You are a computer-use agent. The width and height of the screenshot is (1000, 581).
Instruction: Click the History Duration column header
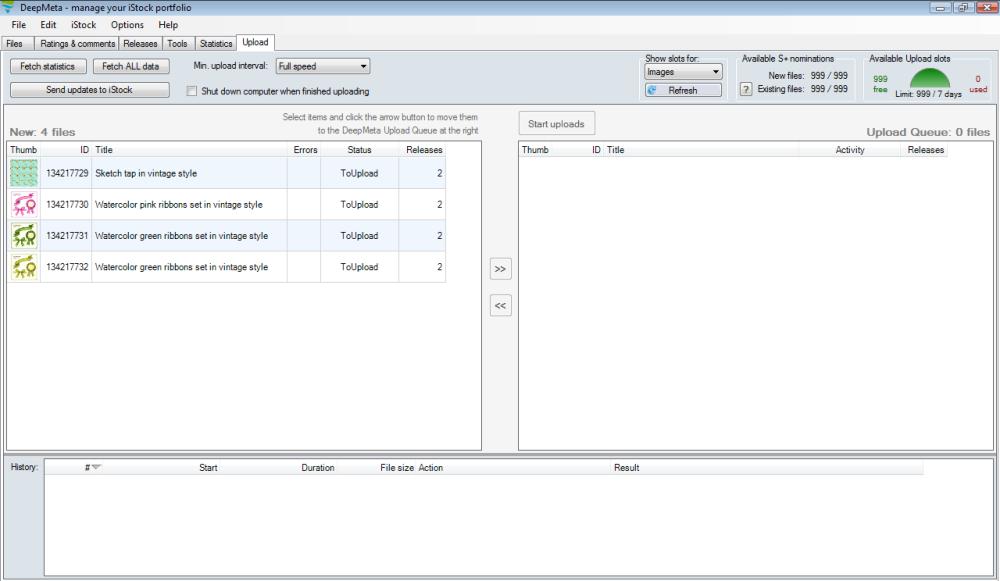point(318,467)
